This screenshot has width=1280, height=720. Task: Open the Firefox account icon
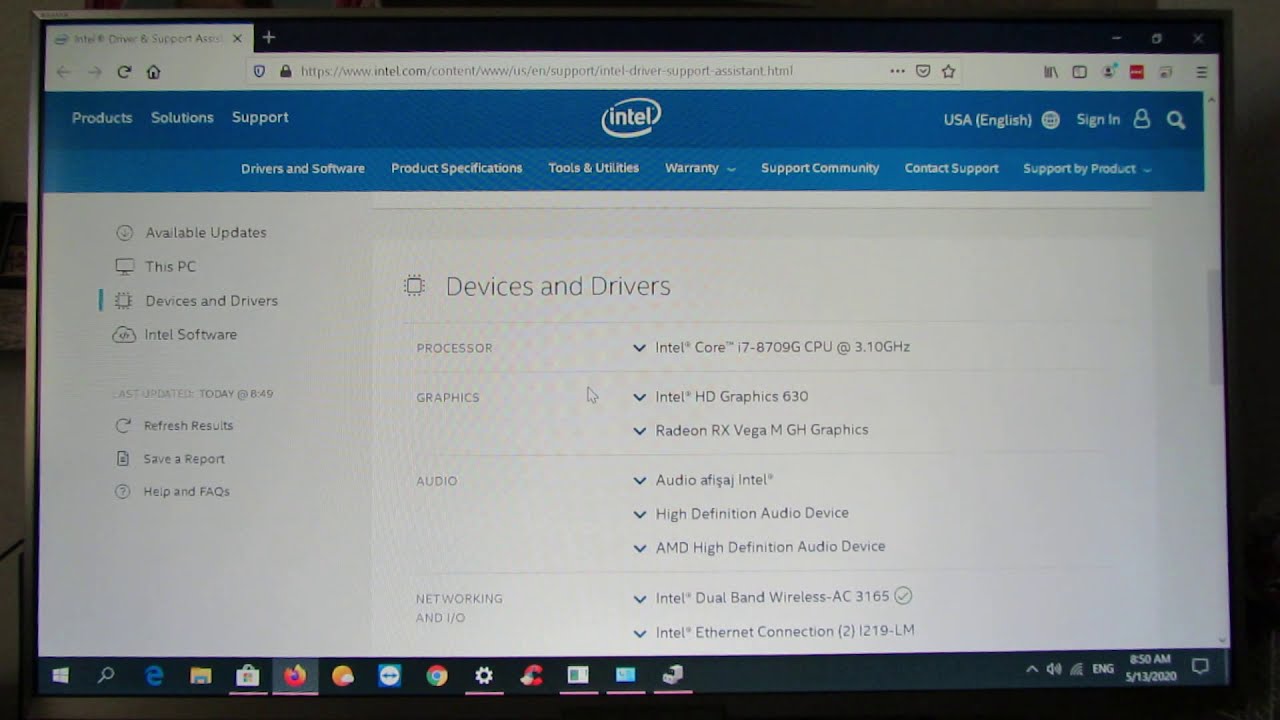(x=1108, y=72)
